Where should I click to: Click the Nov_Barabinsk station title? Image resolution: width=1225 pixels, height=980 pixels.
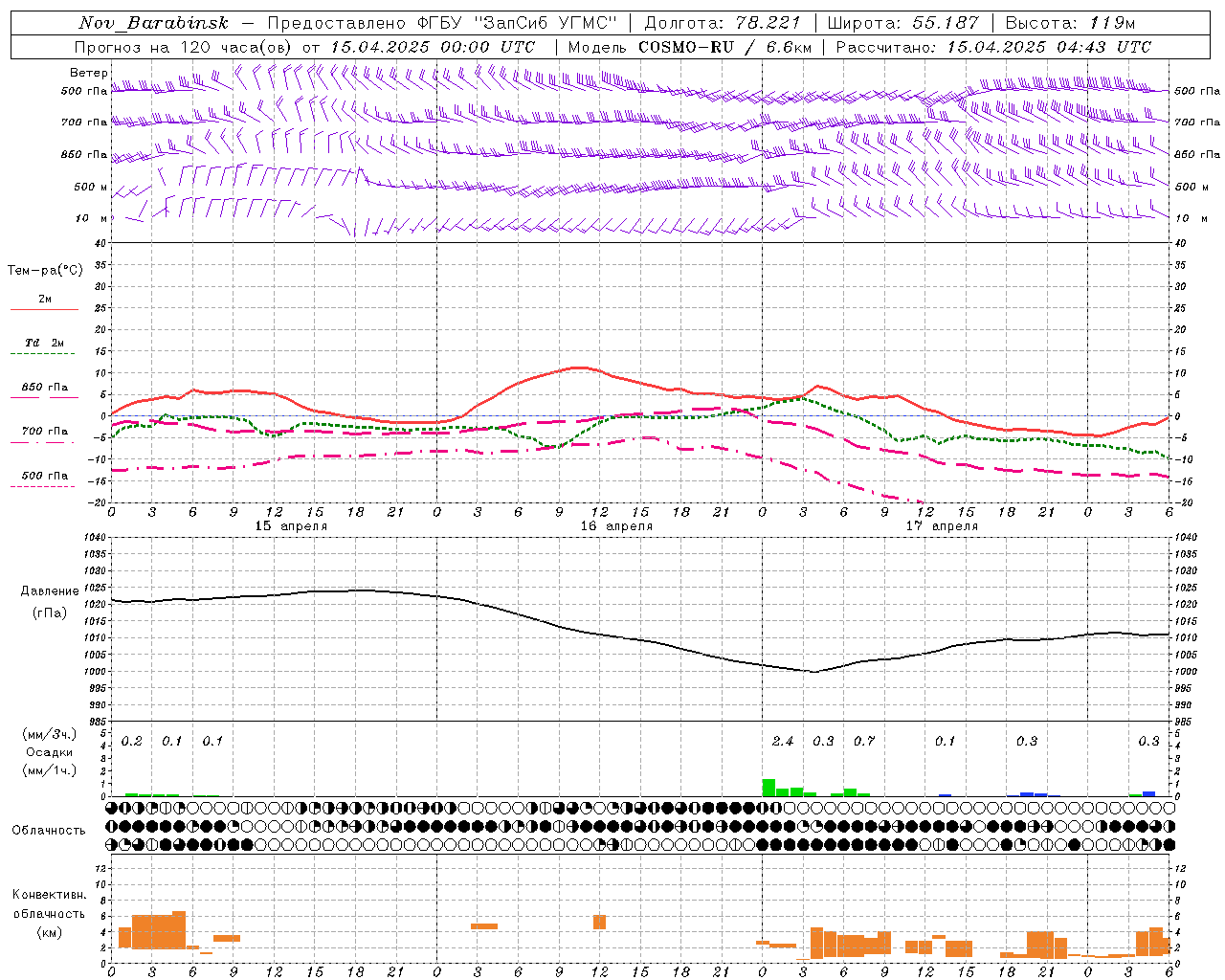click(x=154, y=23)
